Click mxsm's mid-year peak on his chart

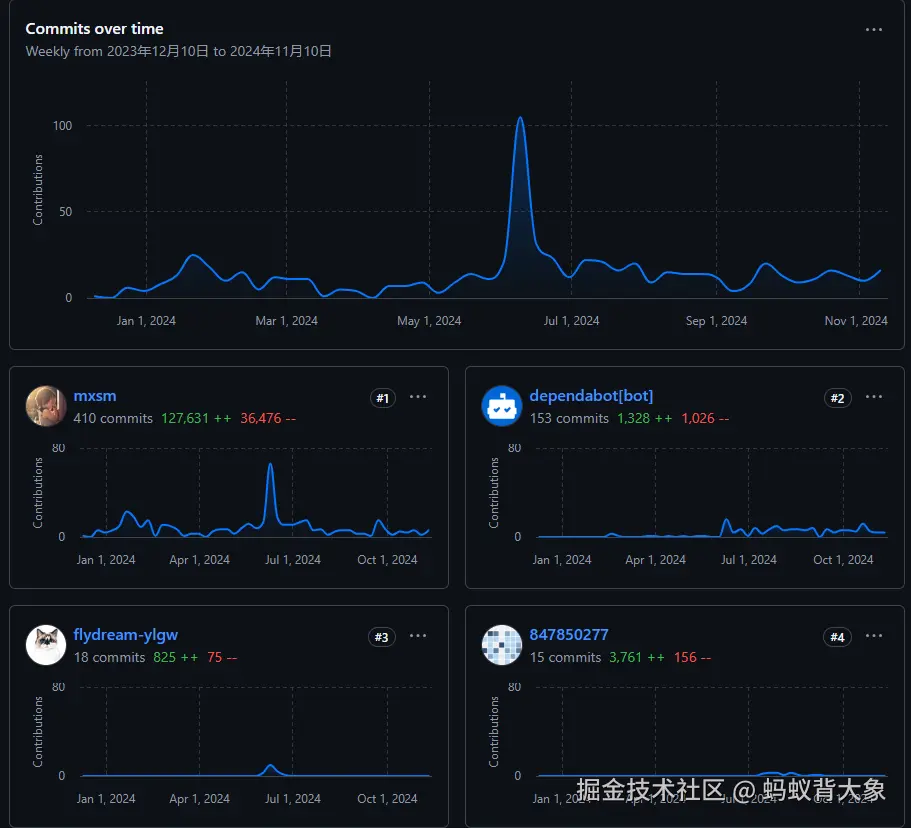[x=269, y=465]
